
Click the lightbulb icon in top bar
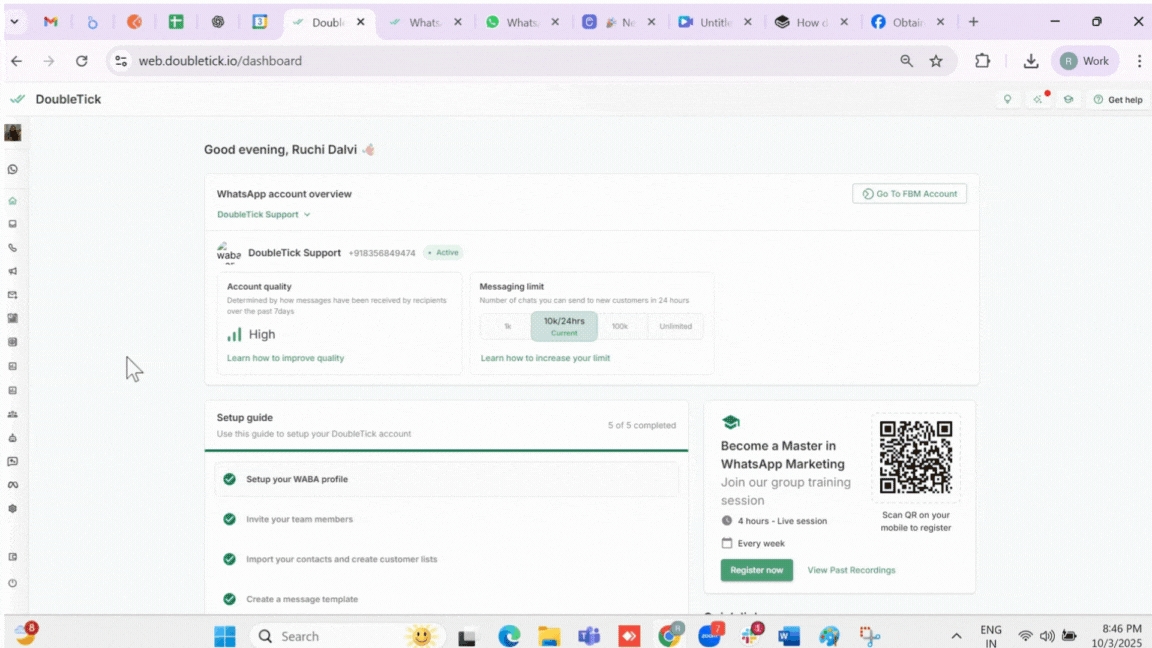pyautogui.click(x=1007, y=99)
